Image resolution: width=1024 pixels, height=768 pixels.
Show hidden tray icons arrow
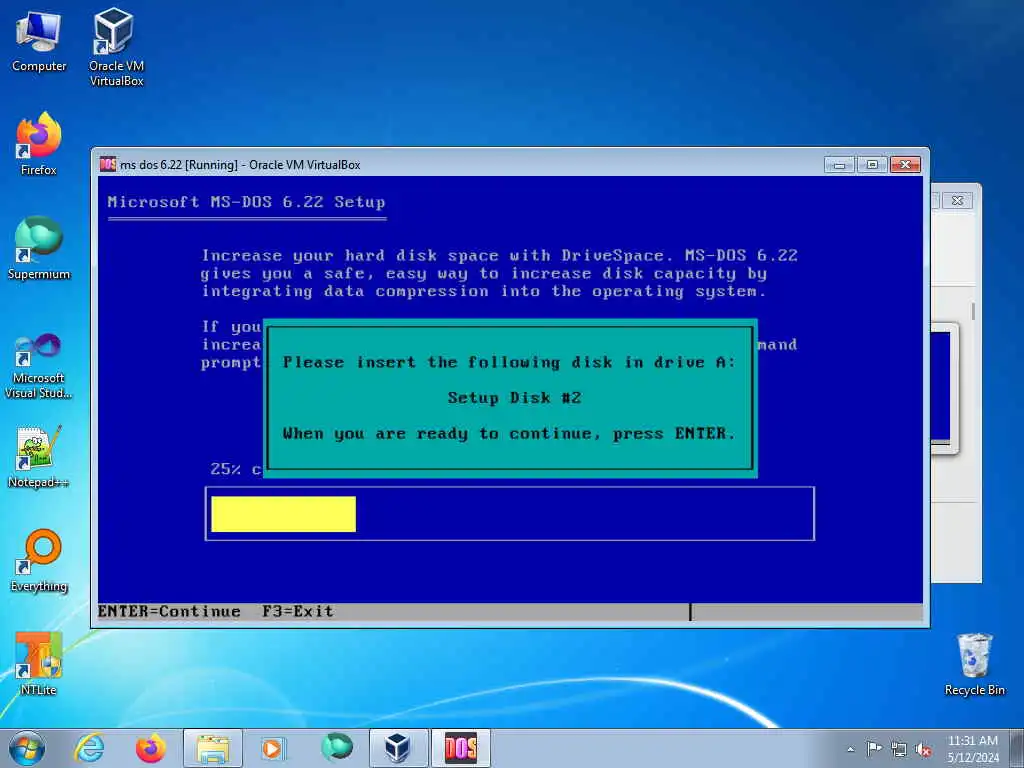tap(850, 750)
